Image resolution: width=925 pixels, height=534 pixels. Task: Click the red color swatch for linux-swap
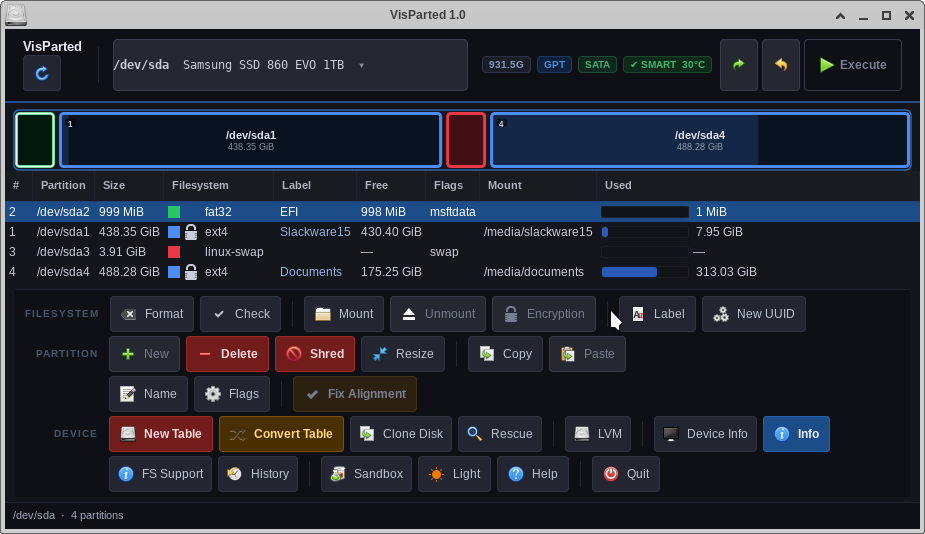(x=174, y=252)
